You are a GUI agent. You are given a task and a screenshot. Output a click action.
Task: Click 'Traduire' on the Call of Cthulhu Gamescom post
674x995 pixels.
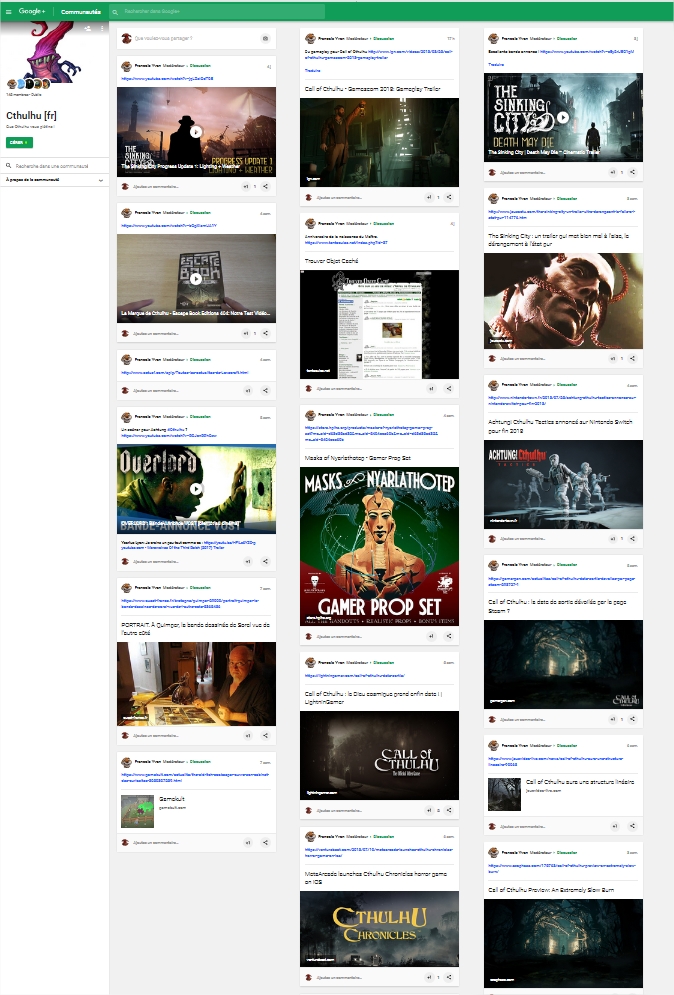(x=312, y=70)
